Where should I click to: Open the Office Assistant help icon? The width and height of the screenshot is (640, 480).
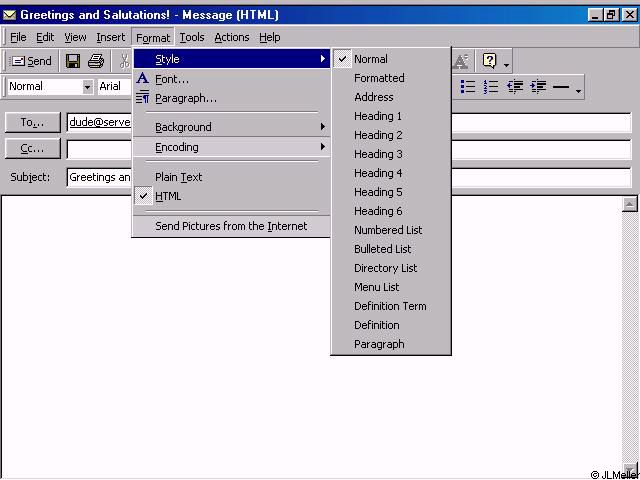pyautogui.click(x=489, y=61)
